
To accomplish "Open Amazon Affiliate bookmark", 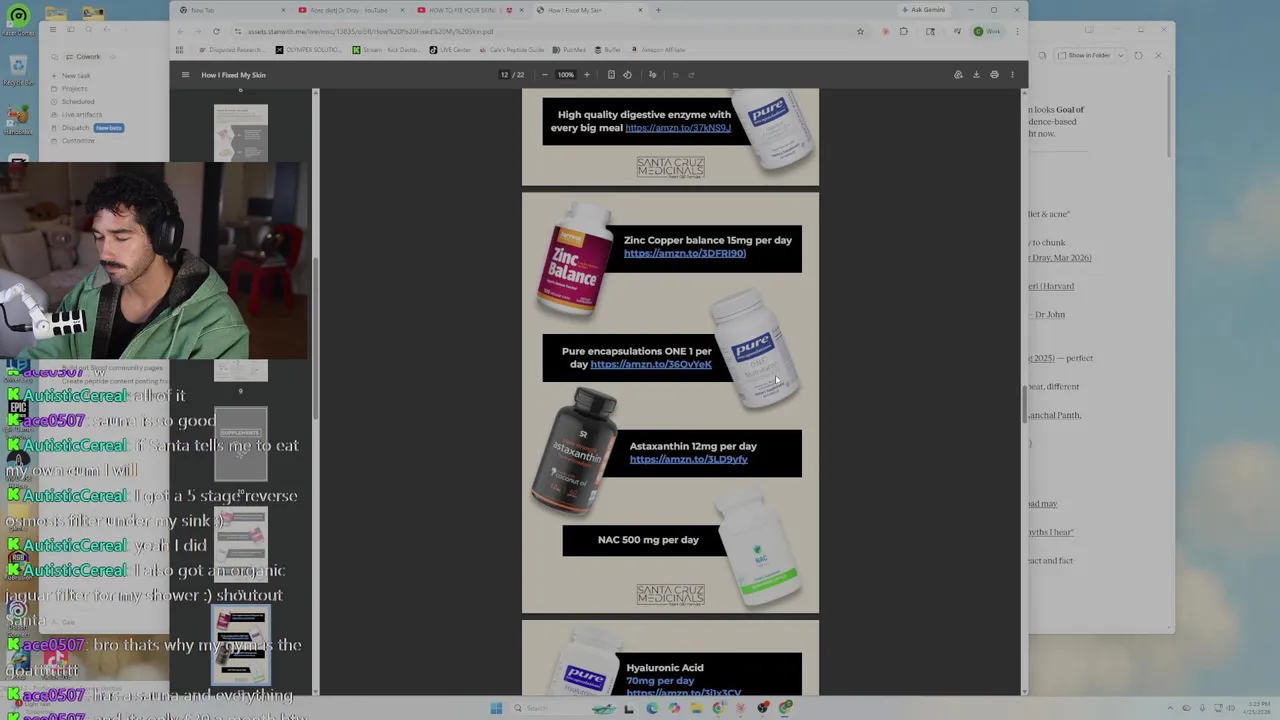I will [658, 50].
